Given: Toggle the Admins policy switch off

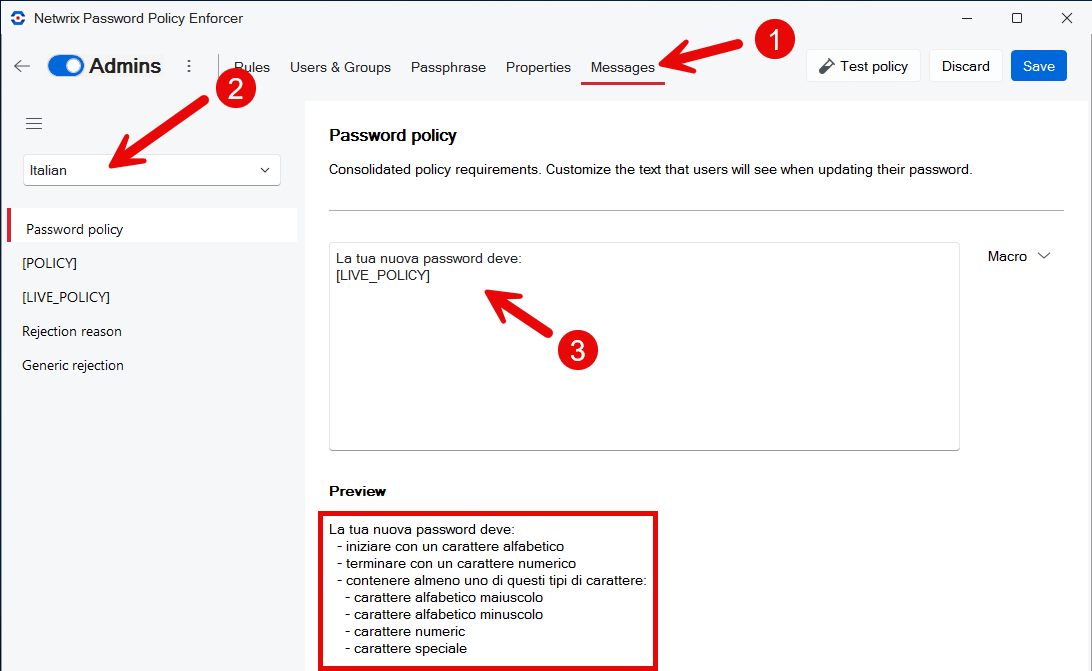Looking at the screenshot, I should point(66,66).
